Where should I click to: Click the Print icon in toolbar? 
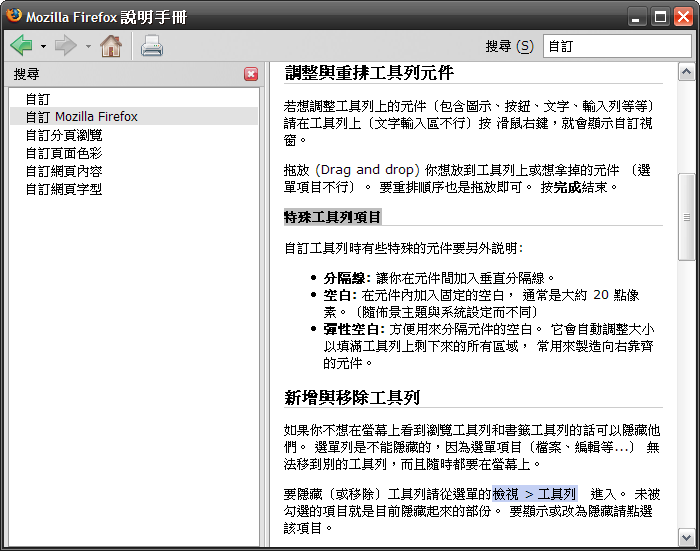click(x=152, y=46)
